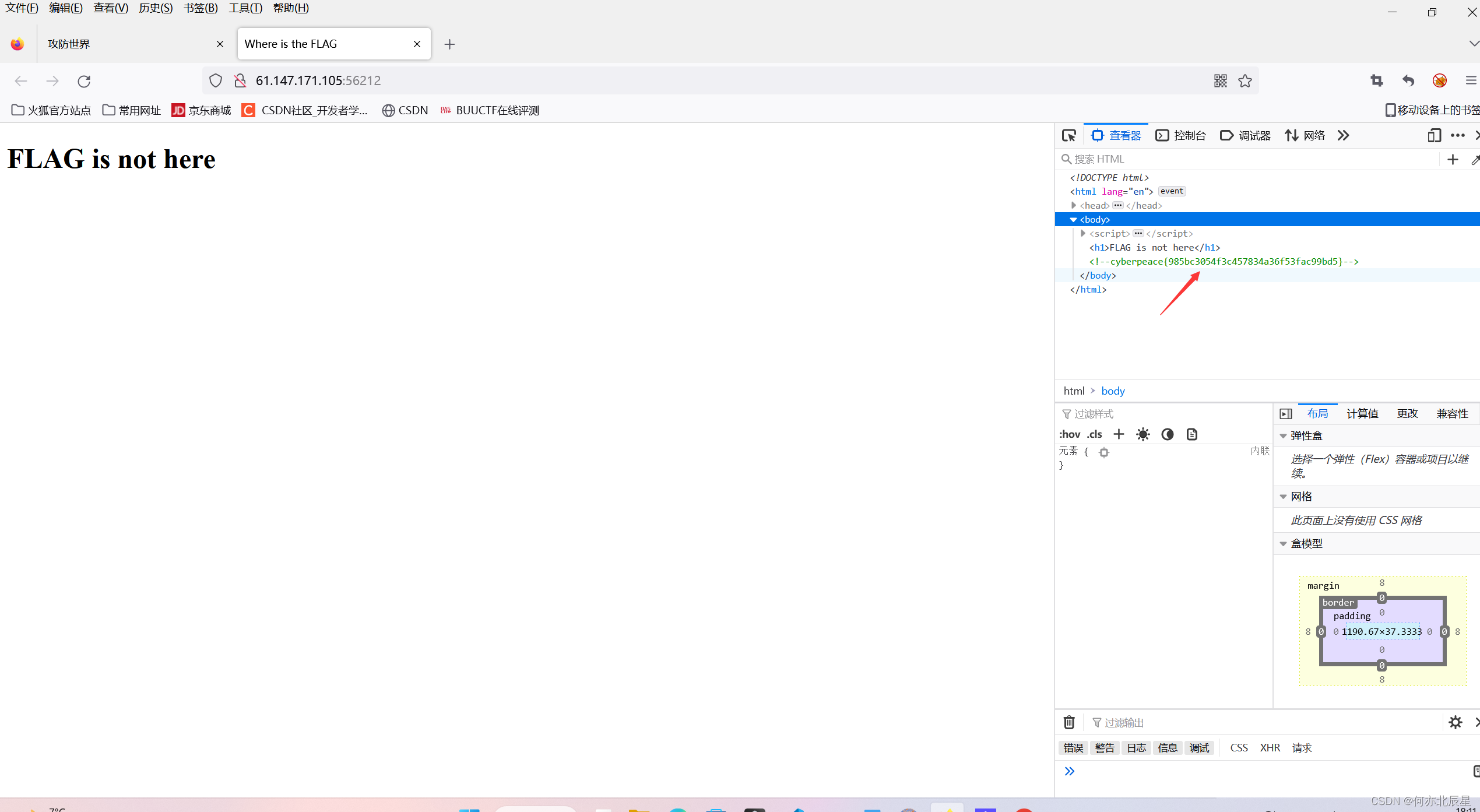Open devtools more options ellipsis menu
The image size is (1480, 812).
coord(1458,135)
